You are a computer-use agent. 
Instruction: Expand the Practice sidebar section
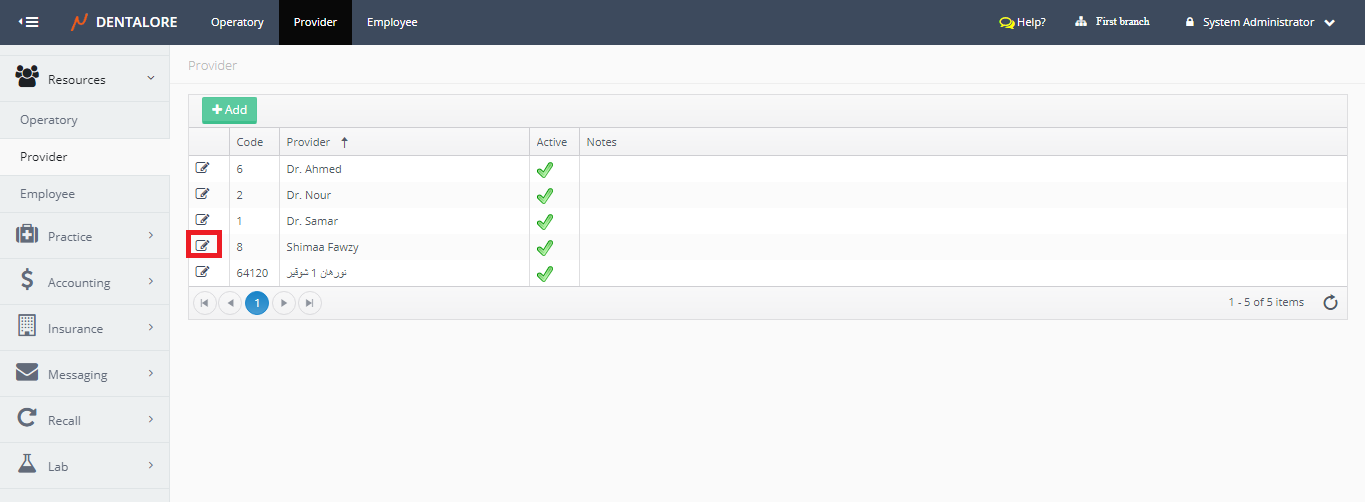click(x=85, y=236)
